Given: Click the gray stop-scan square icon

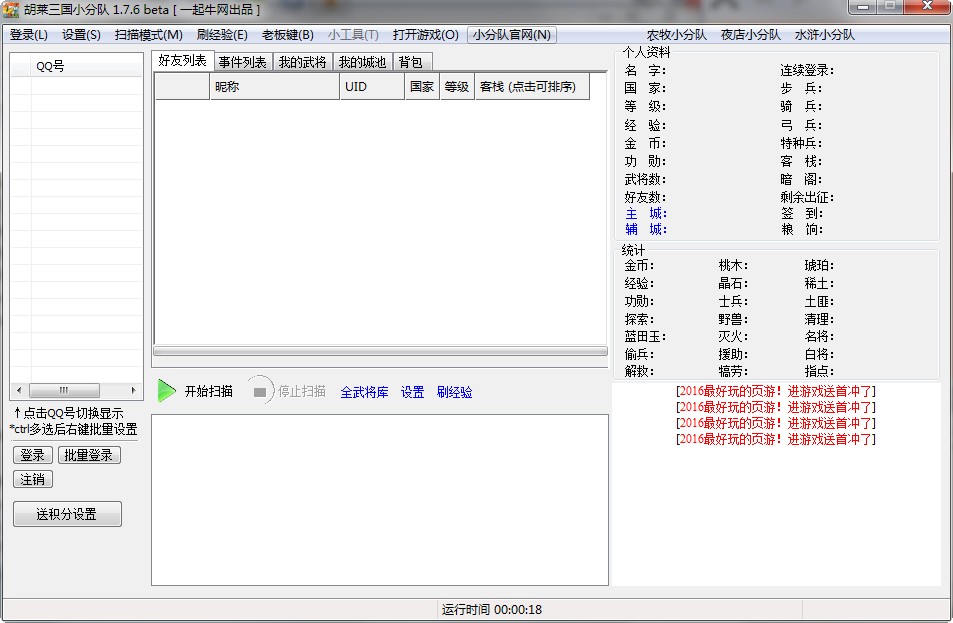Looking at the screenshot, I should (x=258, y=391).
